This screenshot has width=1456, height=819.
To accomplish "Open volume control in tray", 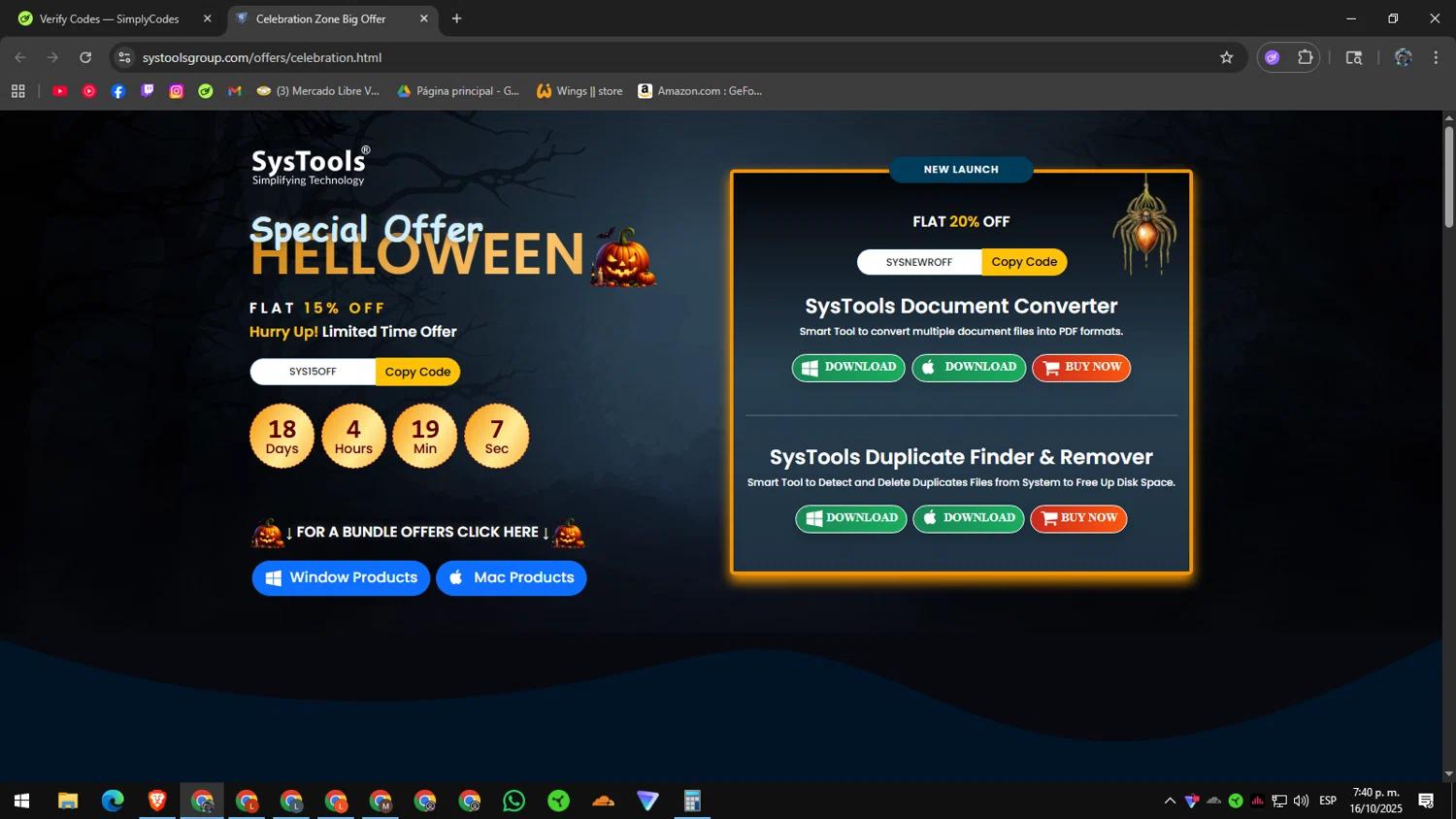I will click(x=1302, y=801).
